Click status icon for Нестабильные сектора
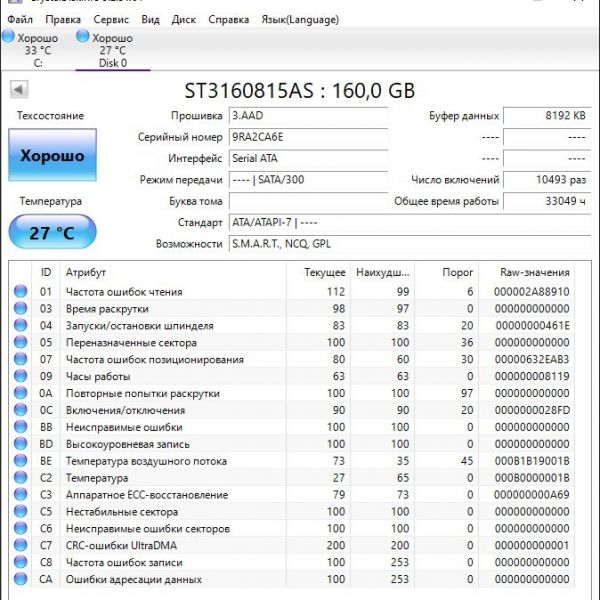600x600 pixels. (x=21, y=511)
